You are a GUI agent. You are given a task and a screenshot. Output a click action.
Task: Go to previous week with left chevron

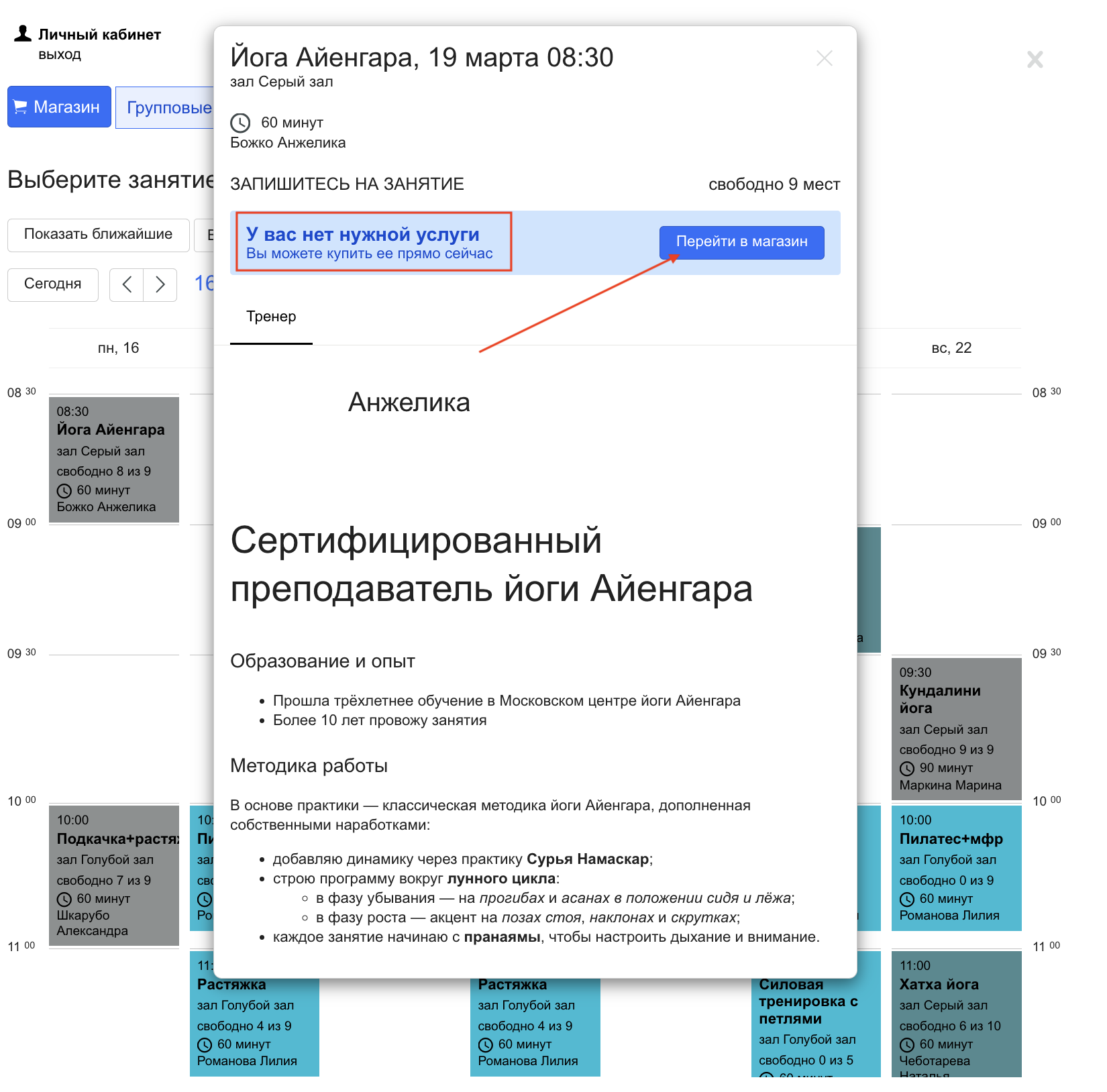point(127,284)
